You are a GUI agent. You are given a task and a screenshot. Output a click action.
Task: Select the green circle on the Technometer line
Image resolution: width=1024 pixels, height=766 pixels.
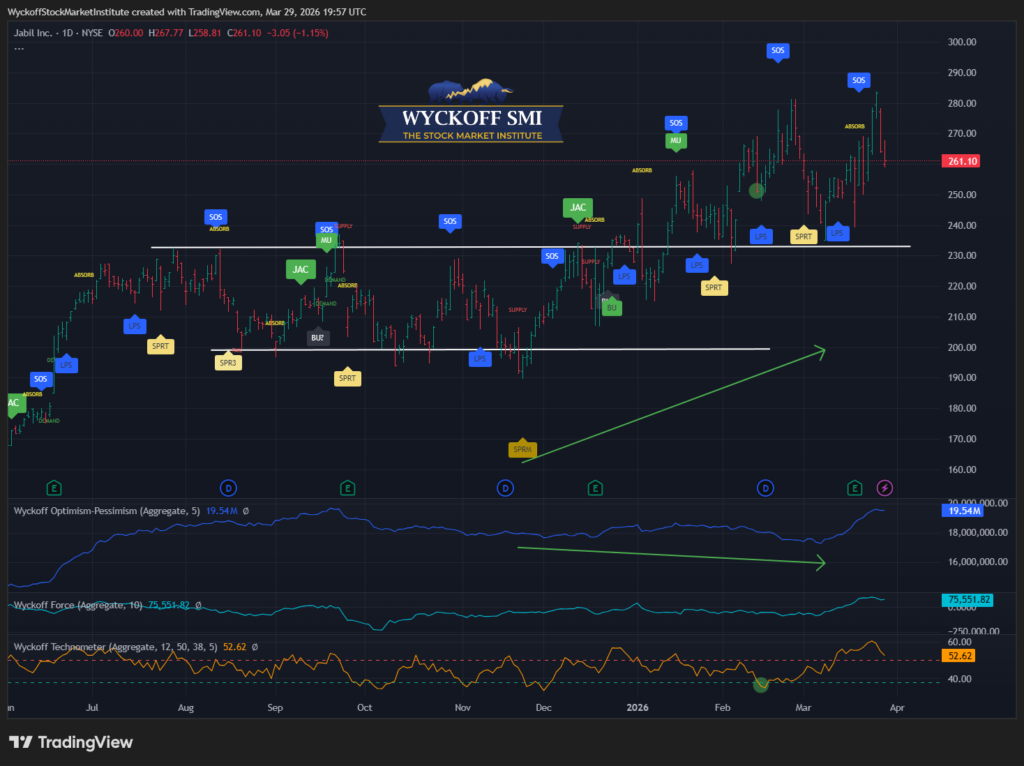coord(761,684)
